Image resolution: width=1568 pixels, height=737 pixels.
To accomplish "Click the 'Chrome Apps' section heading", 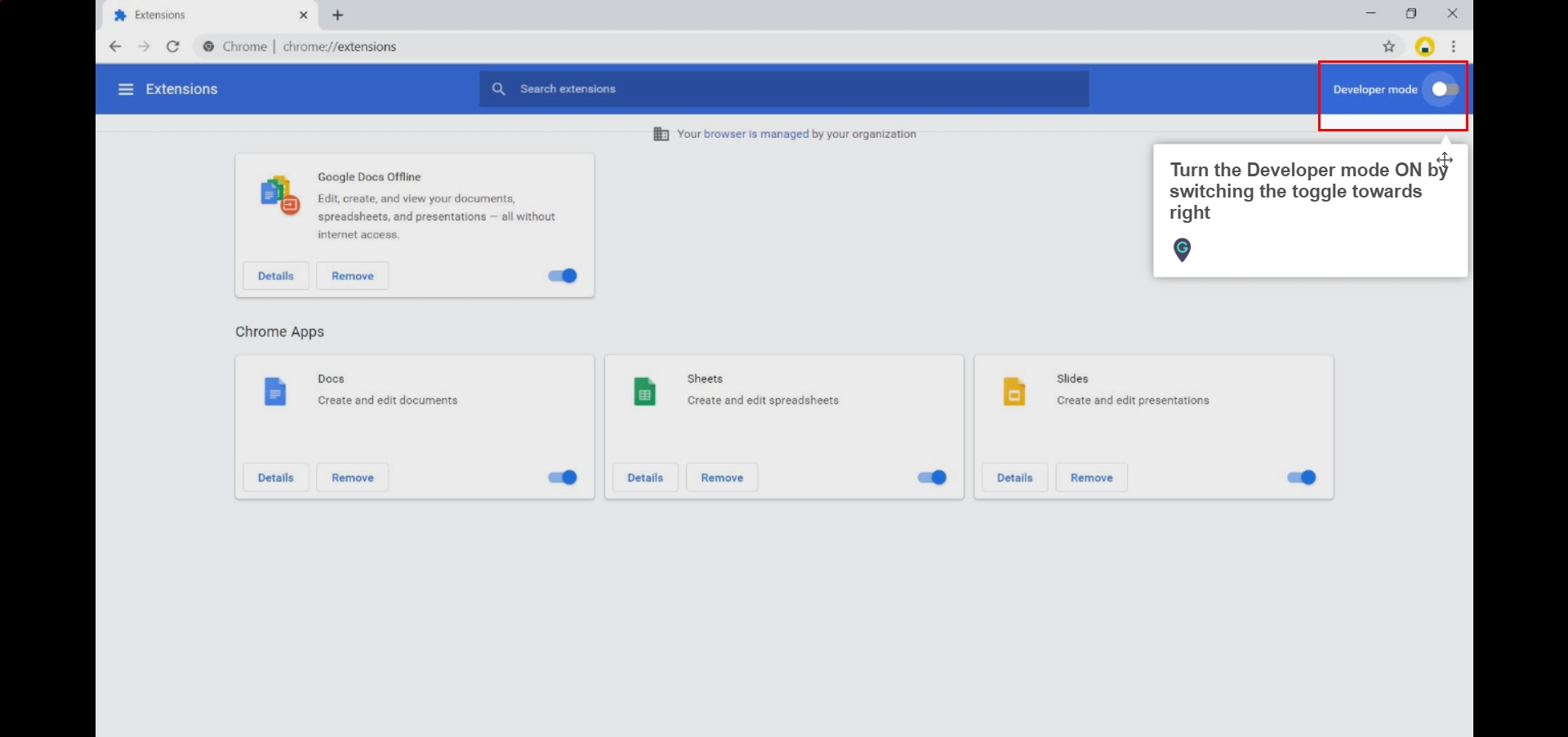I will (x=280, y=331).
